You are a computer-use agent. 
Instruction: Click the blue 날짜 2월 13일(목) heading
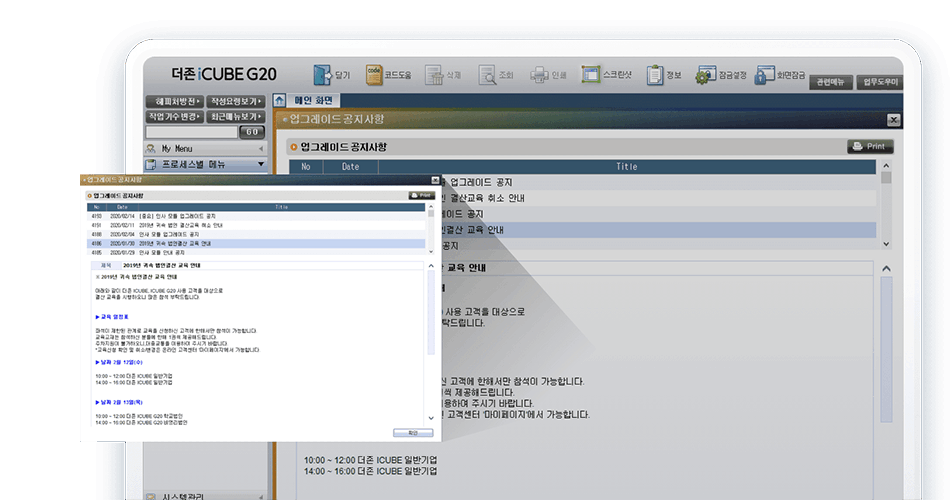[x=119, y=402]
